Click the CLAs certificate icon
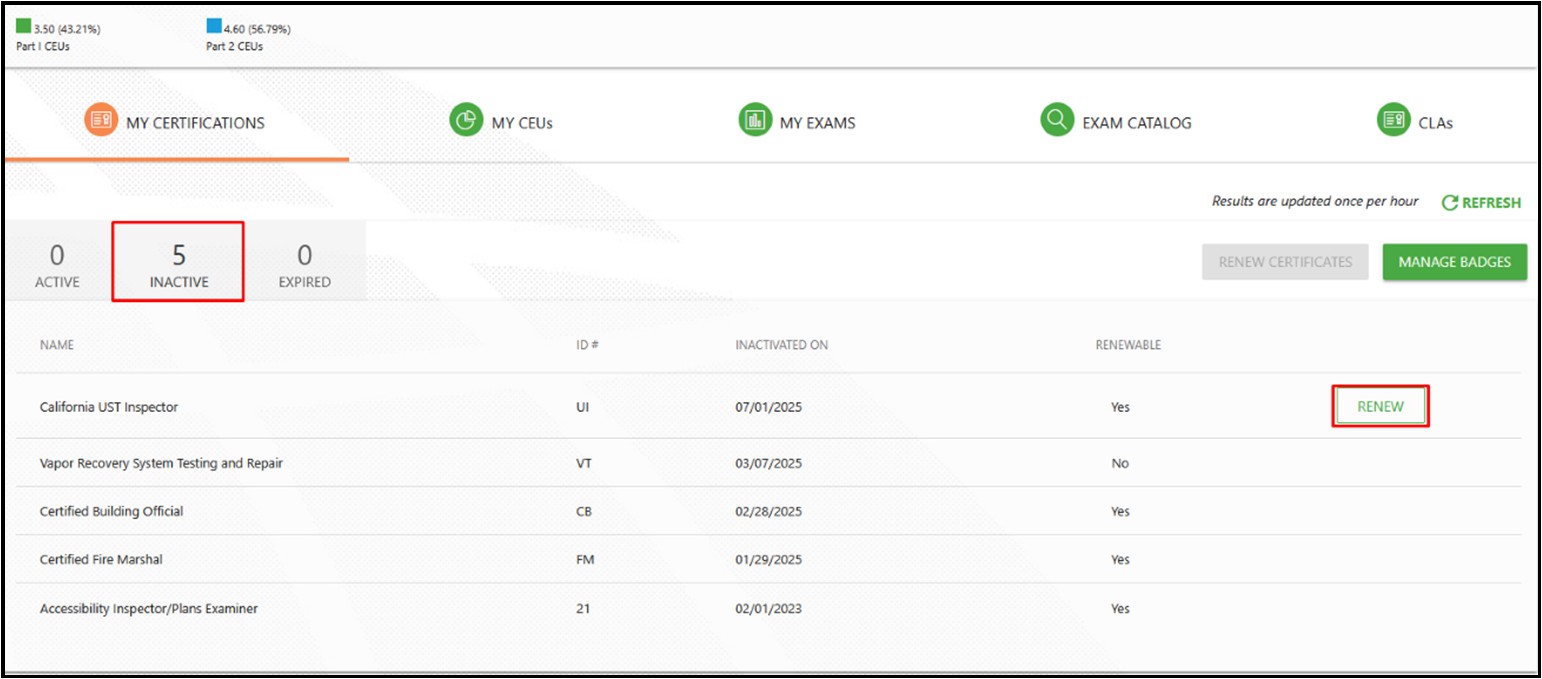1542x679 pixels. click(1393, 121)
